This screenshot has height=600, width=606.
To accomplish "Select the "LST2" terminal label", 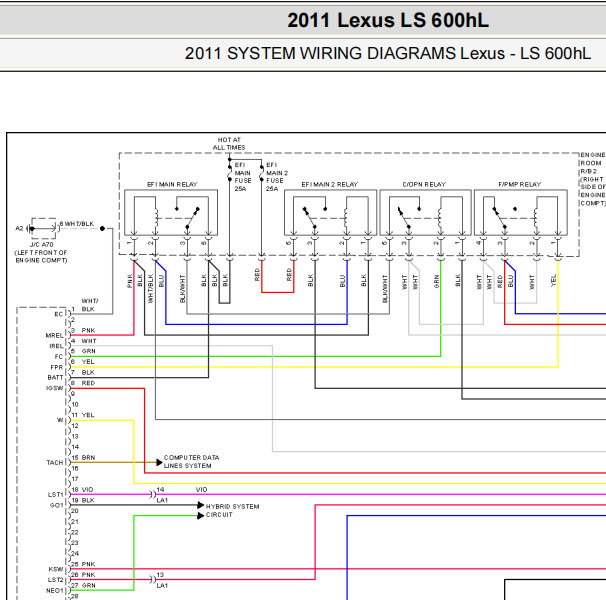I will tap(55, 580).
